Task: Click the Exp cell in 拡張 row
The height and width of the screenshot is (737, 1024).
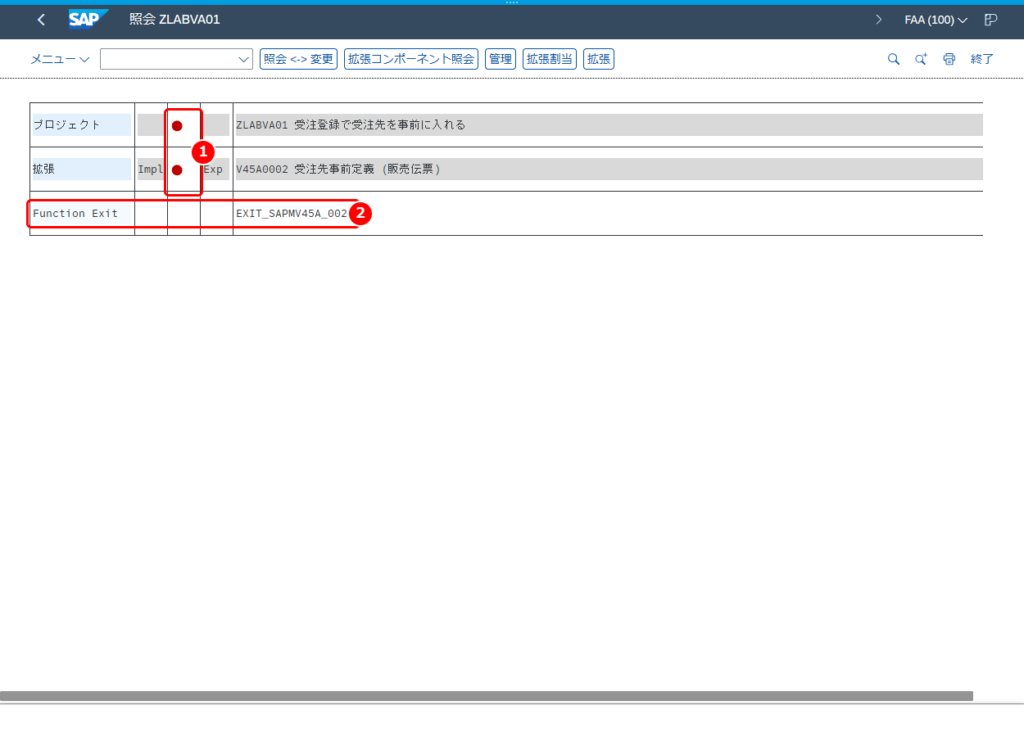Action: (x=215, y=169)
